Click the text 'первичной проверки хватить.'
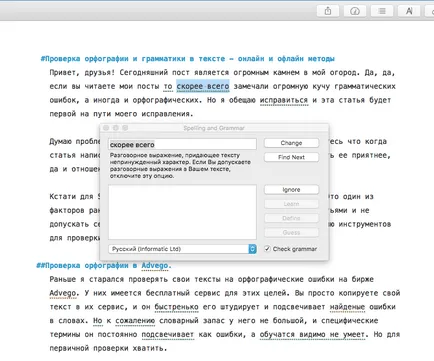The height and width of the screenshot is (361, 434). [108, 348]
